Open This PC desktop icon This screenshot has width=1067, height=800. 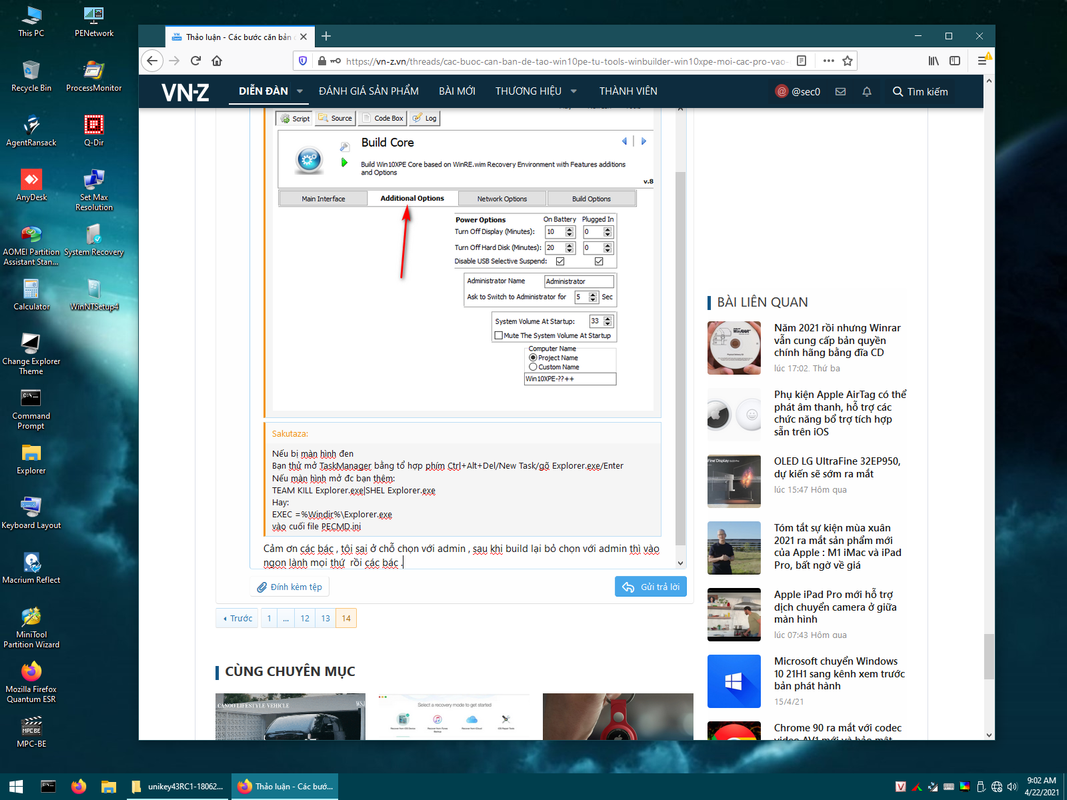coord(31,20)
